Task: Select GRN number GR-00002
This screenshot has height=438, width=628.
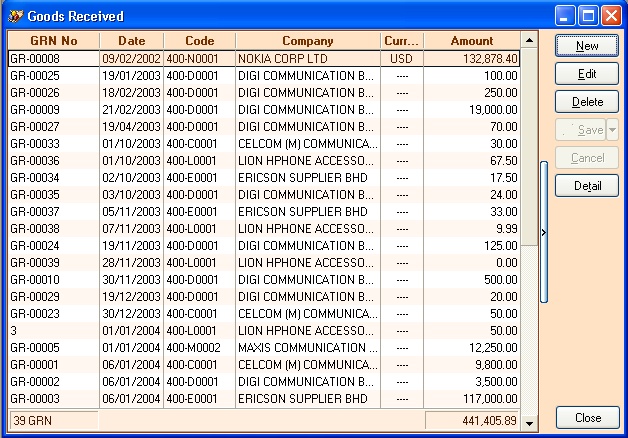Action: click(35, 382)
